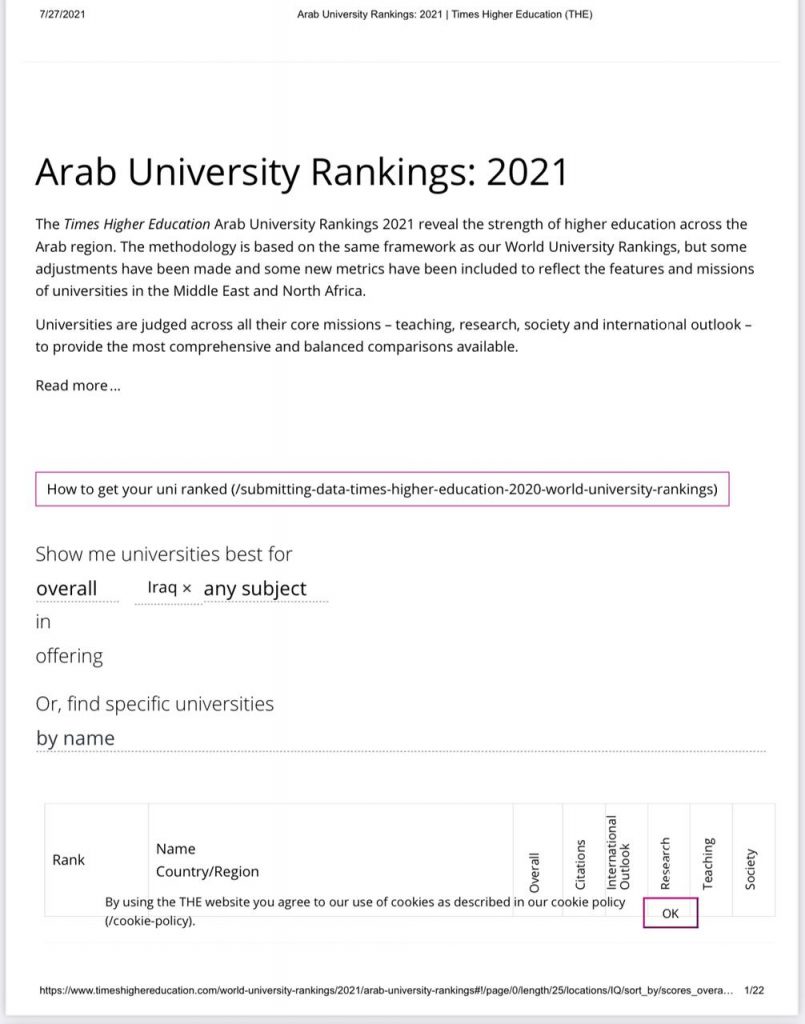Screen dimensions: 805x1024
Task: Click the page title text in the header
Action: [x=445, y=14]
